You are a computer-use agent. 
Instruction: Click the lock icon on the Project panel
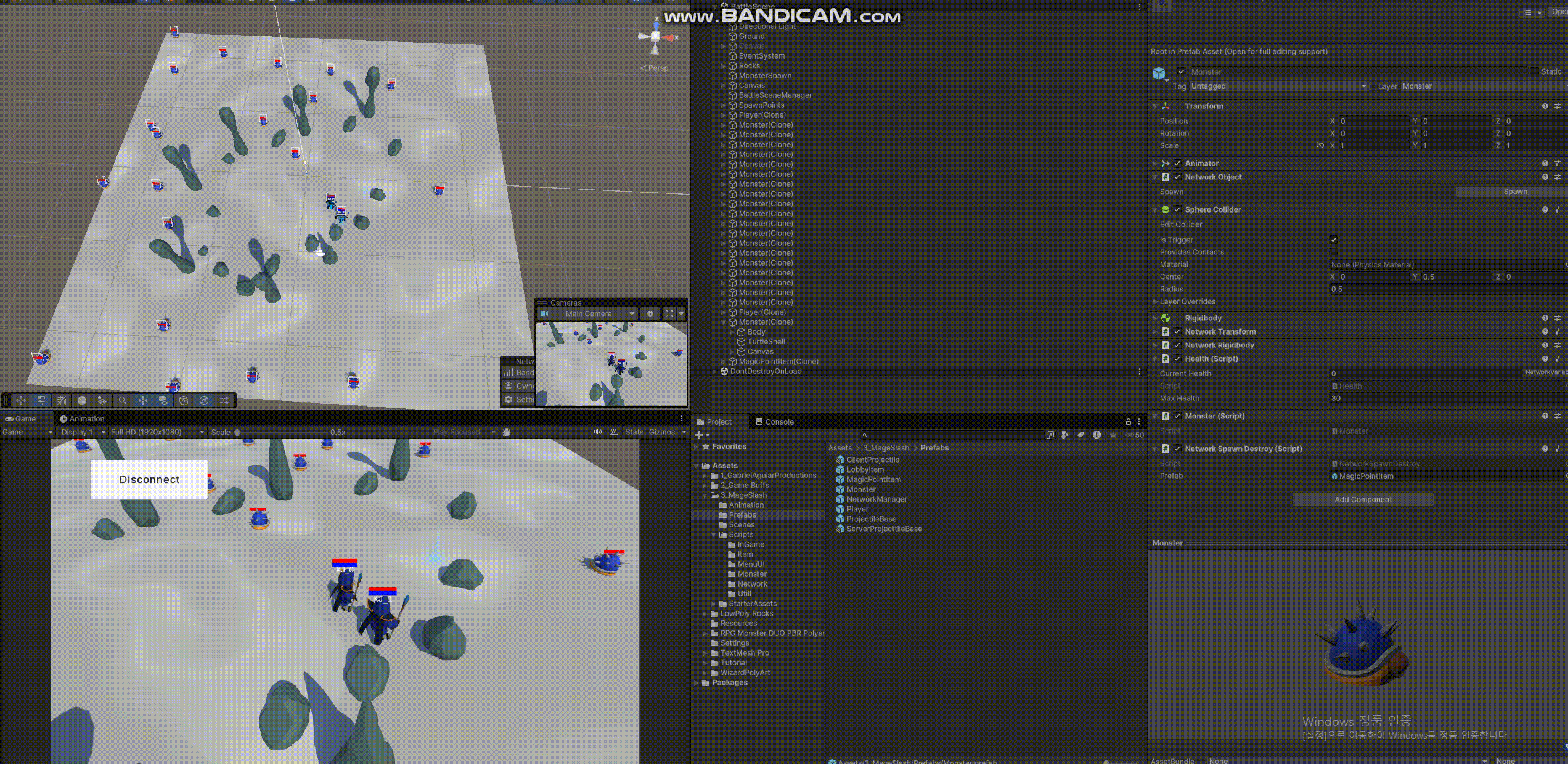pos(1128,421)
